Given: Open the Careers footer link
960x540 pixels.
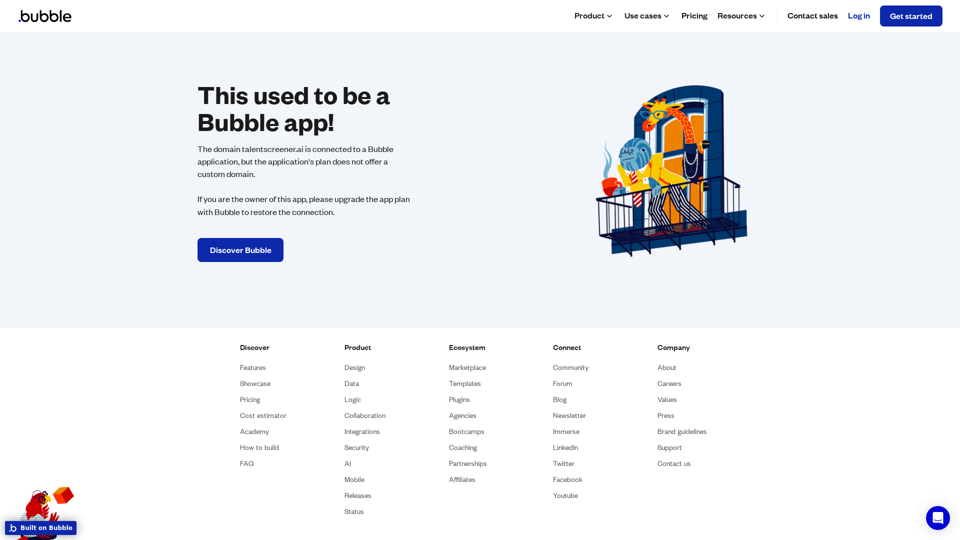Looking at the screenshot, I should click(x=669, y=383).
